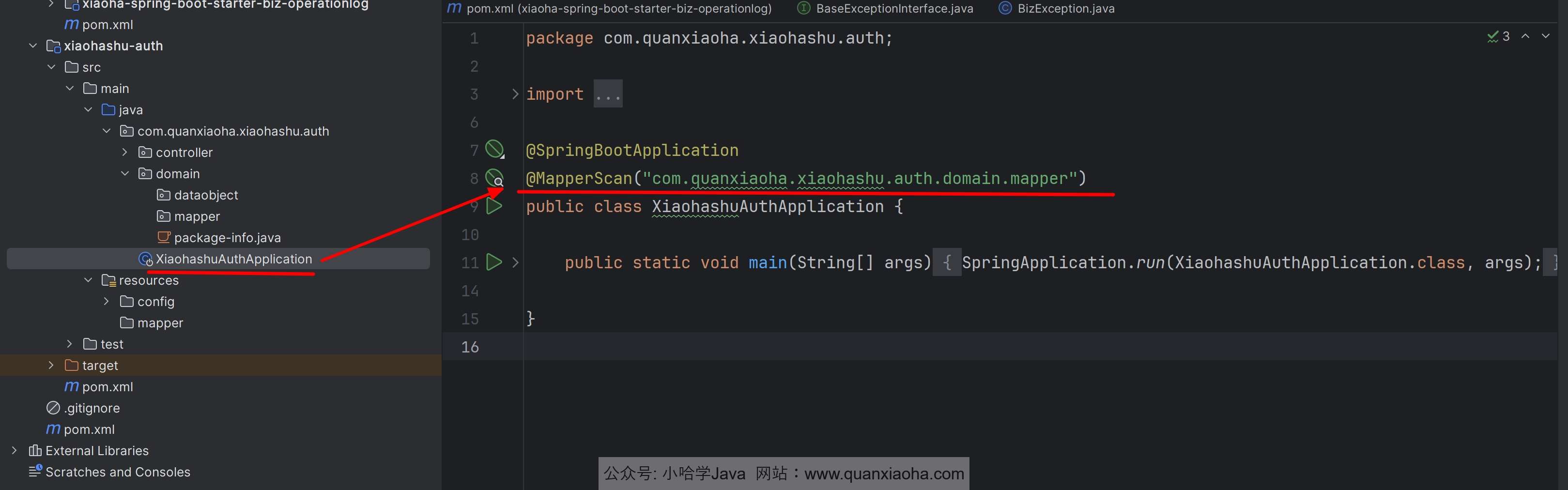
Task: Click the folded import ellipsis placeholder
Action: (x=607, y=94)
